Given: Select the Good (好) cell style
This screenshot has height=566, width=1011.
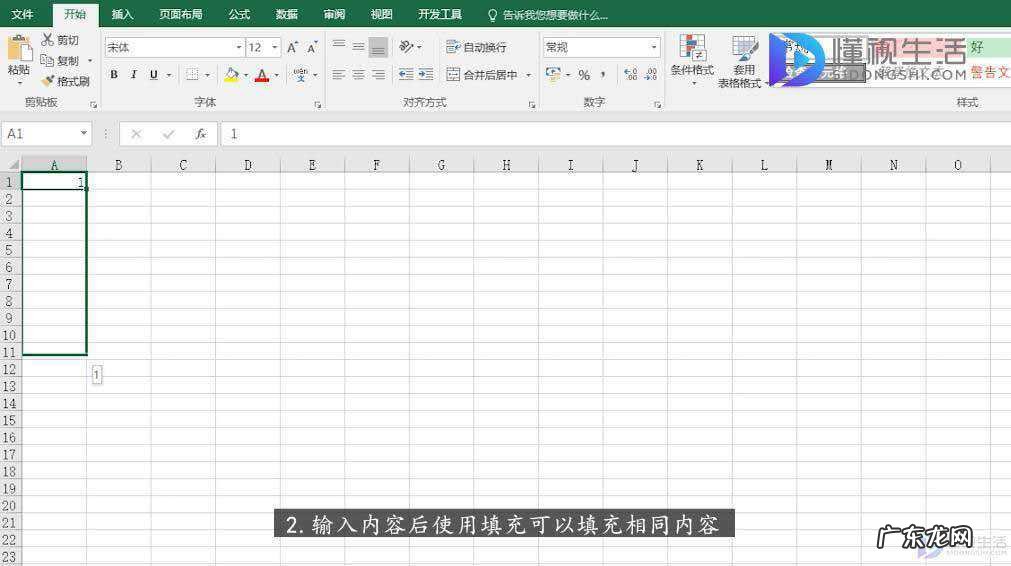Looking at the screenshot, I should [988, 47].
